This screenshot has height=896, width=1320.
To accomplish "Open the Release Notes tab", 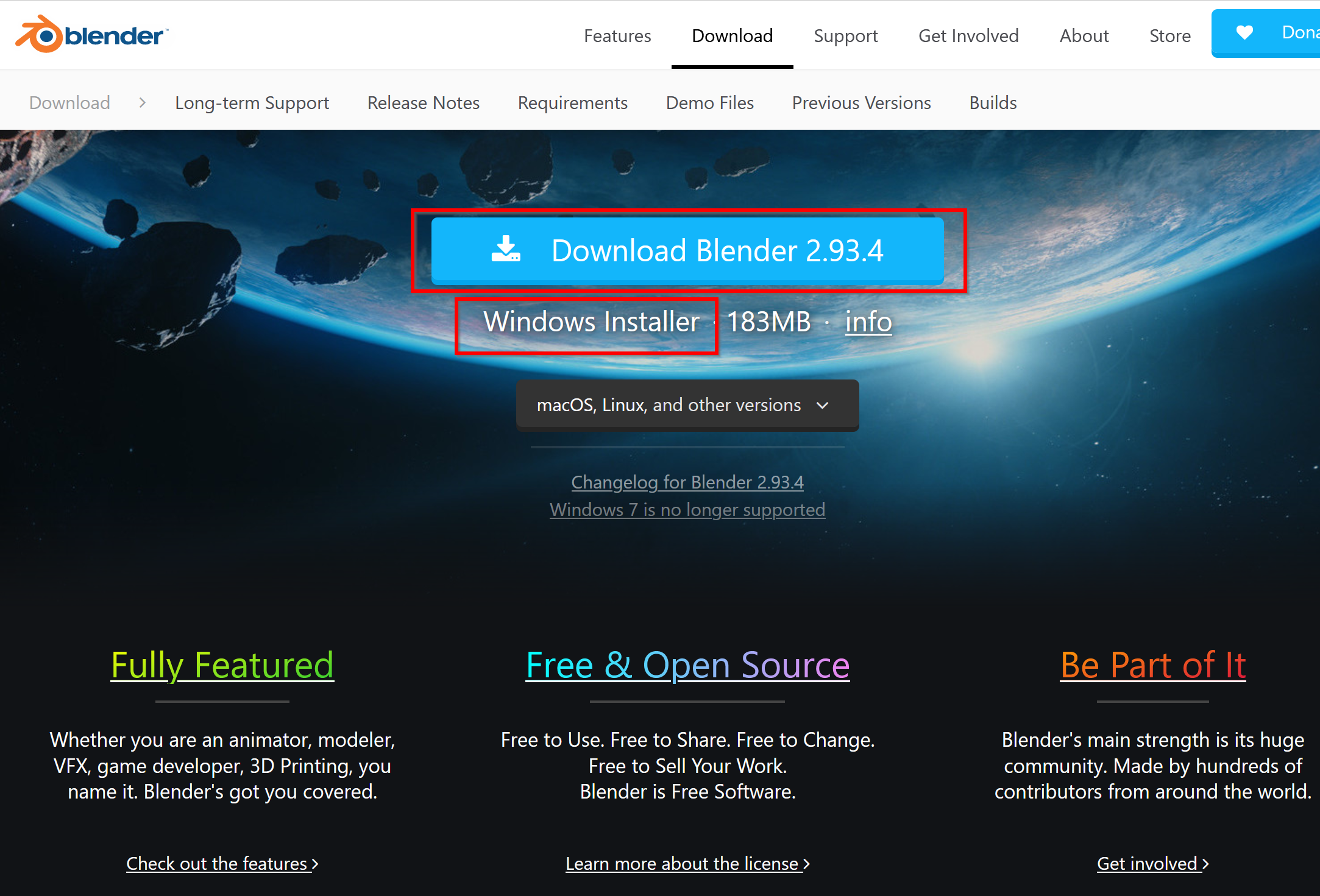I will click(x=423, y=102).
